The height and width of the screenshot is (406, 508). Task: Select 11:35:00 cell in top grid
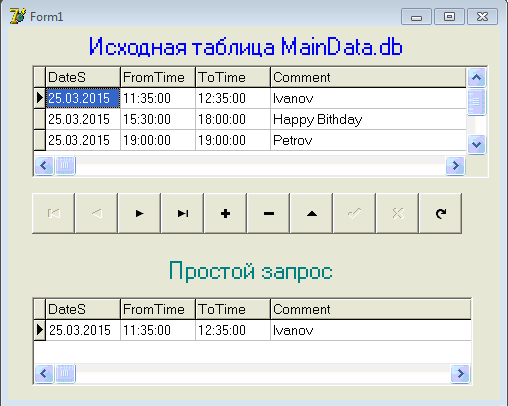[x=158, y=98]
